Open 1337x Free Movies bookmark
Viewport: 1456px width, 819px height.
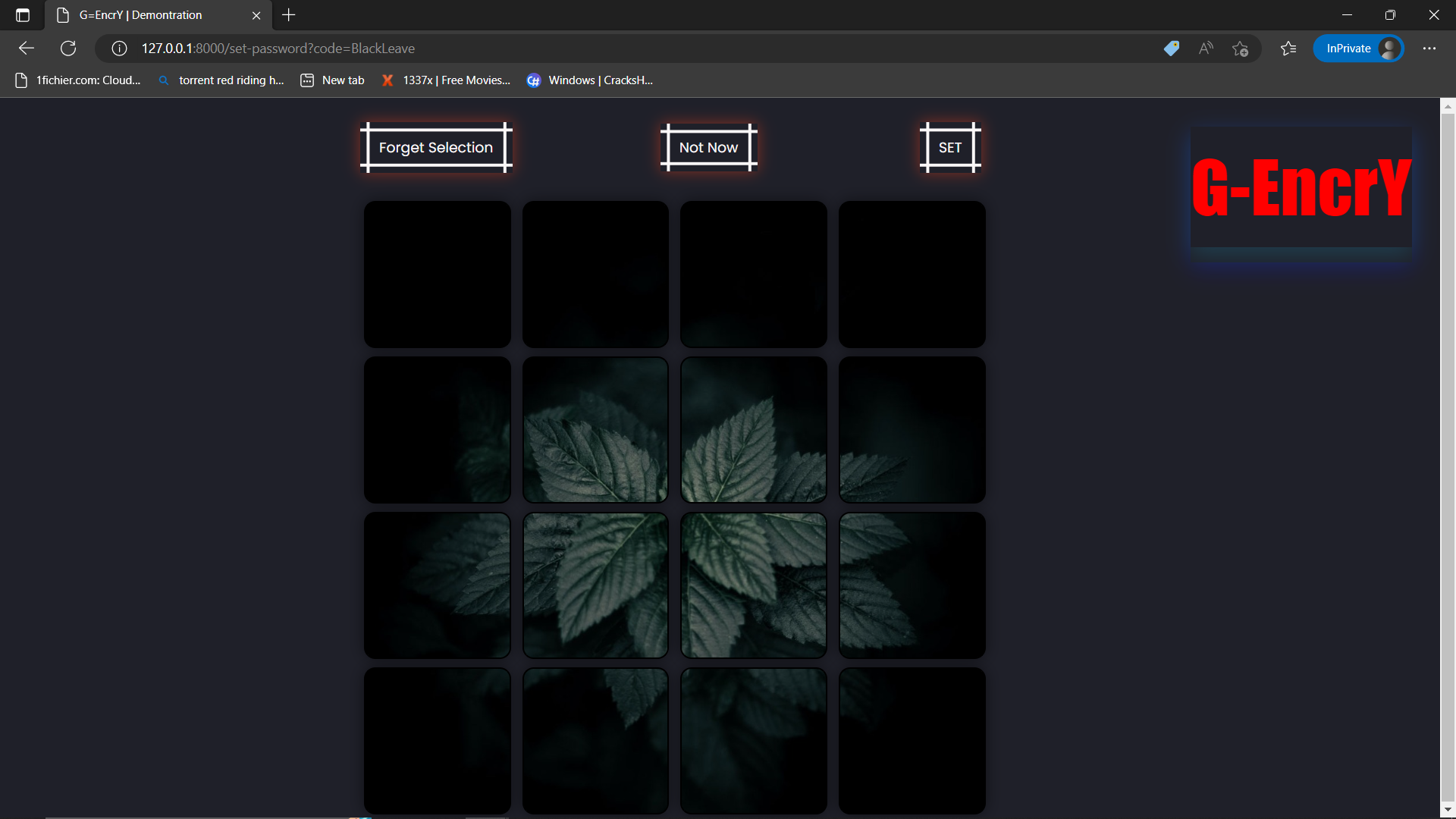click(x=446, y=80)
